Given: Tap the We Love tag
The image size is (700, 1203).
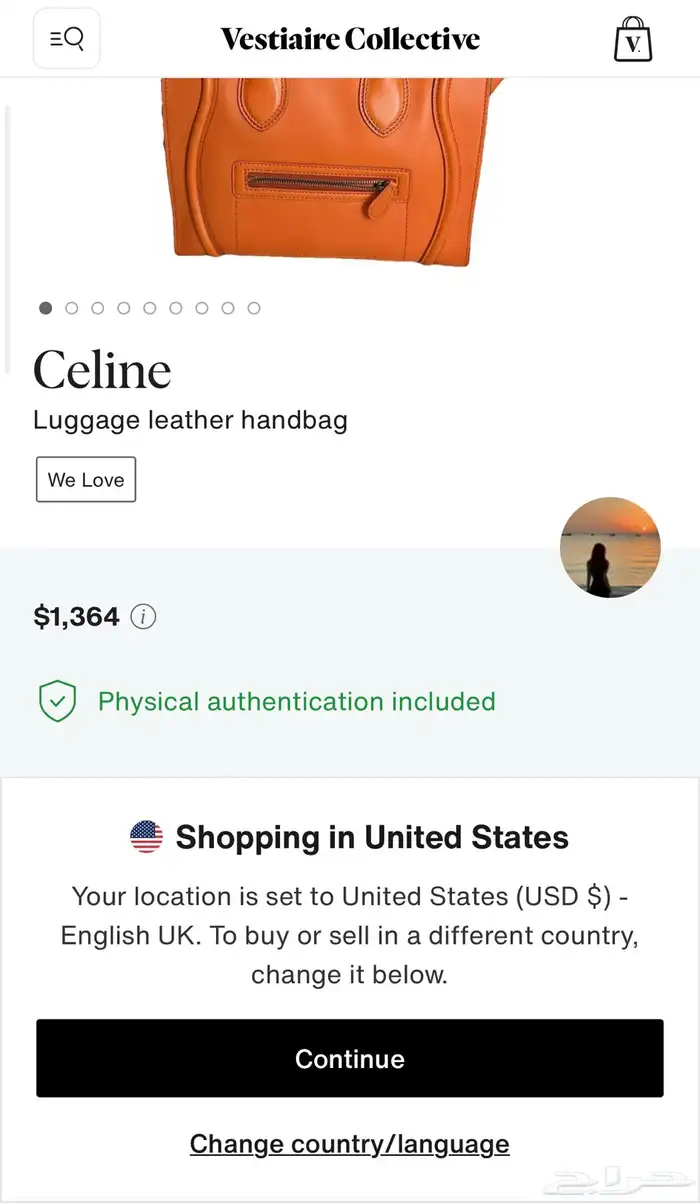Looking at the screenshot, I should [x=86, y=480].
